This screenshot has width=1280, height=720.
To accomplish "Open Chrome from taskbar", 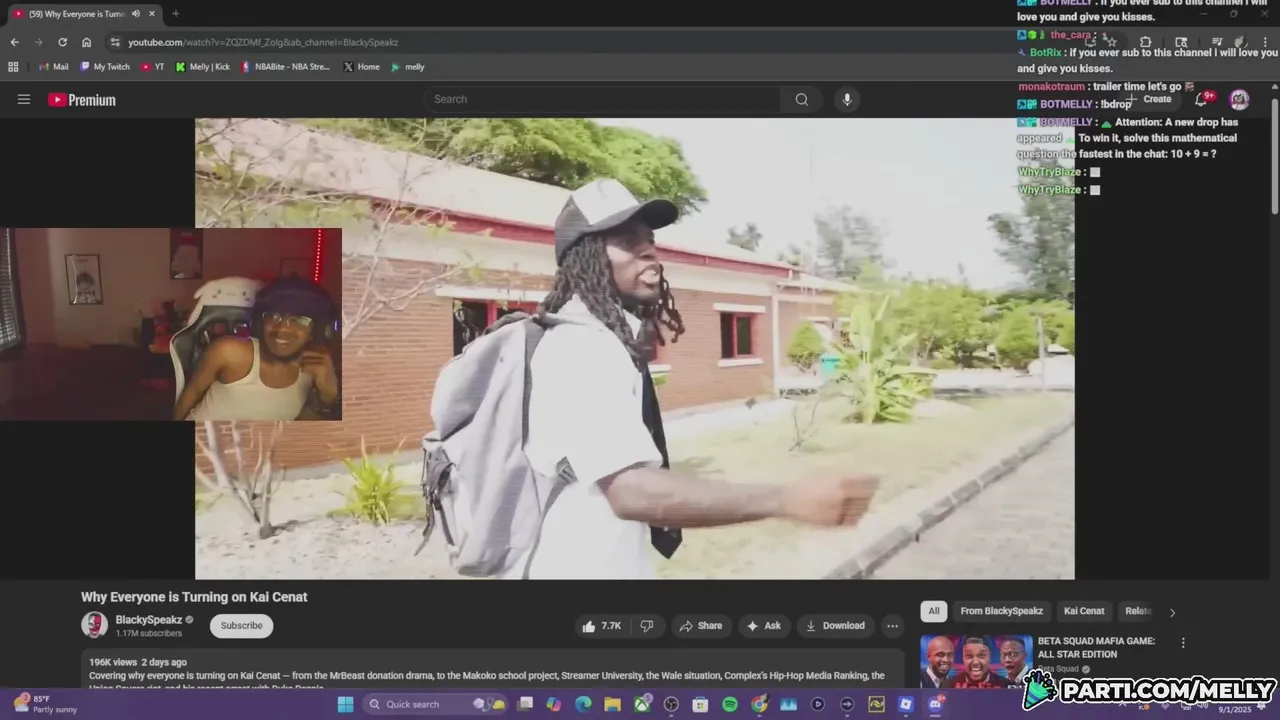I will pyautogui.click(x=759, y=704).
